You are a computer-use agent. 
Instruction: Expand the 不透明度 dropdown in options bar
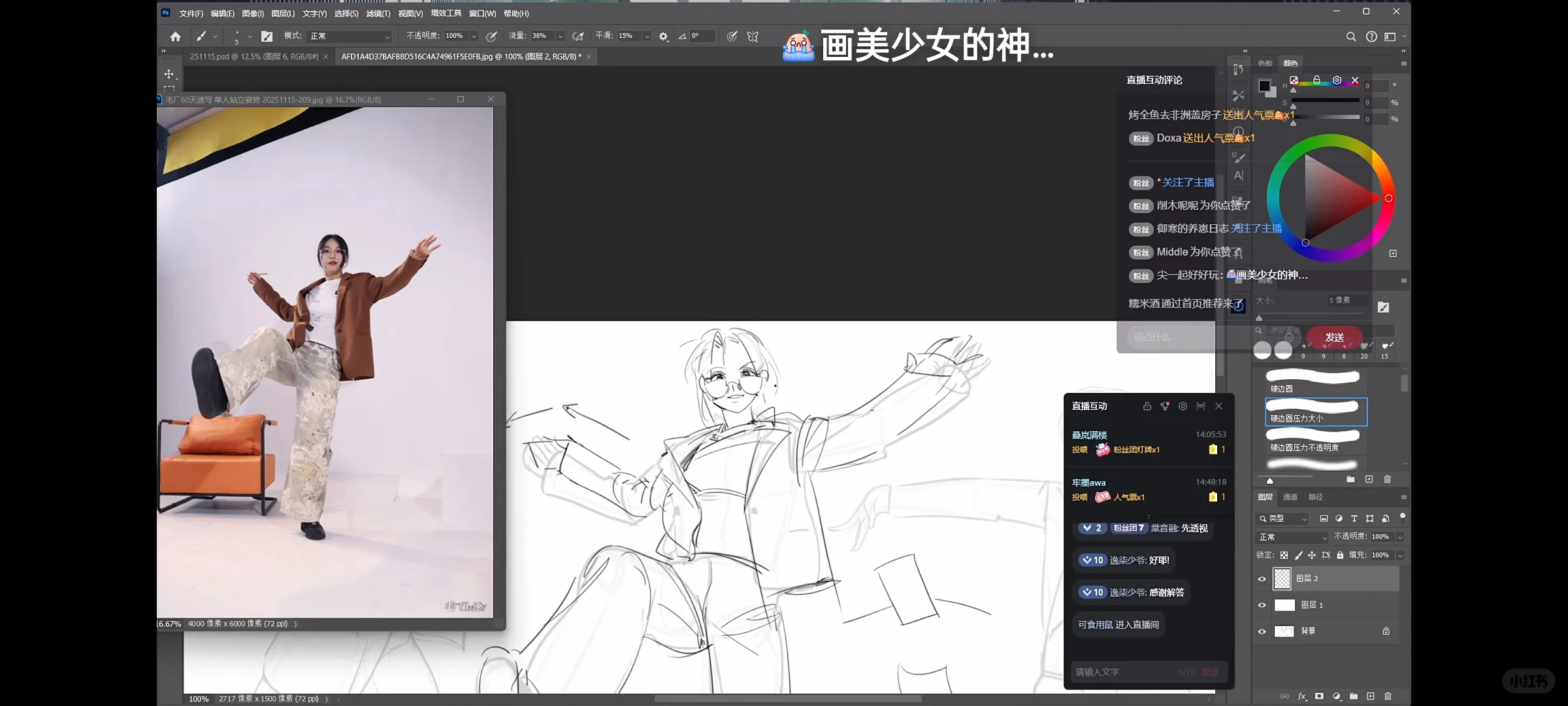click(x=474, y=37)
